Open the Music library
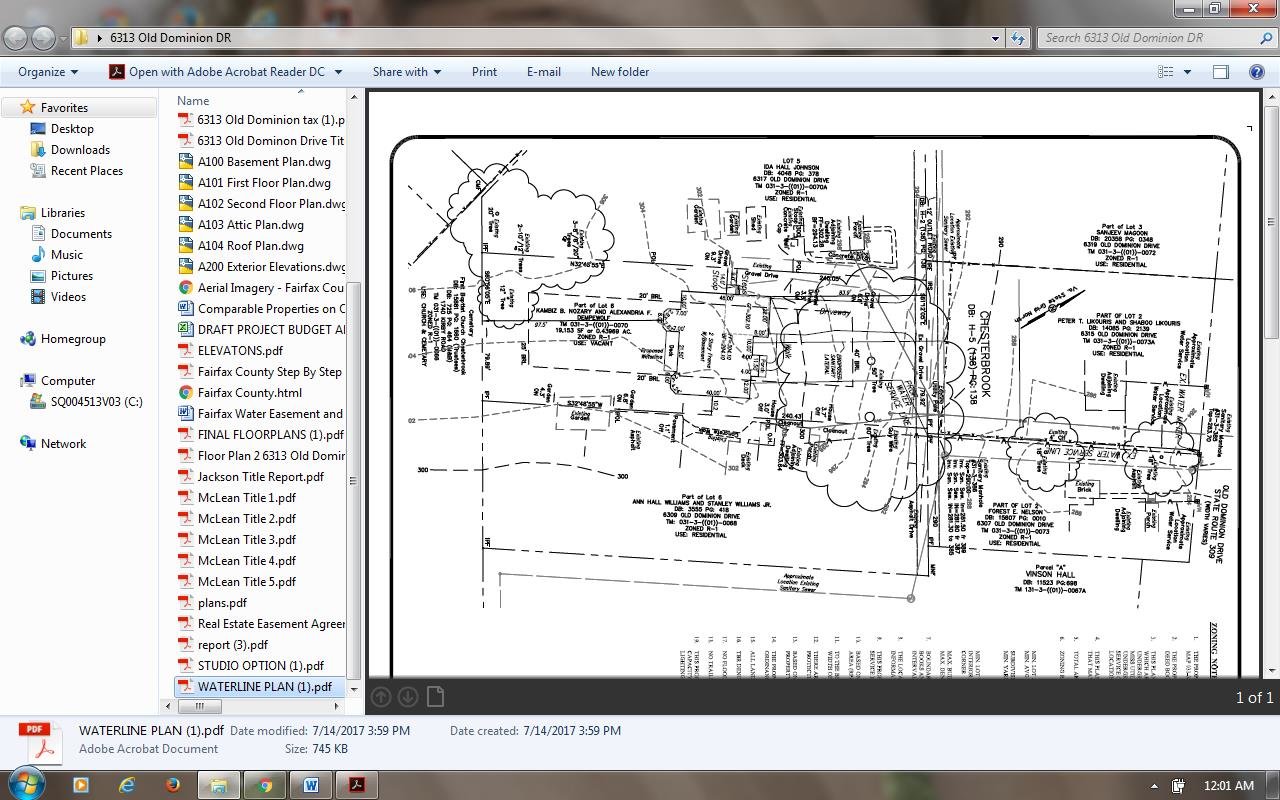The width and height of the screenshot is (1280, 800). click(67, 255)
